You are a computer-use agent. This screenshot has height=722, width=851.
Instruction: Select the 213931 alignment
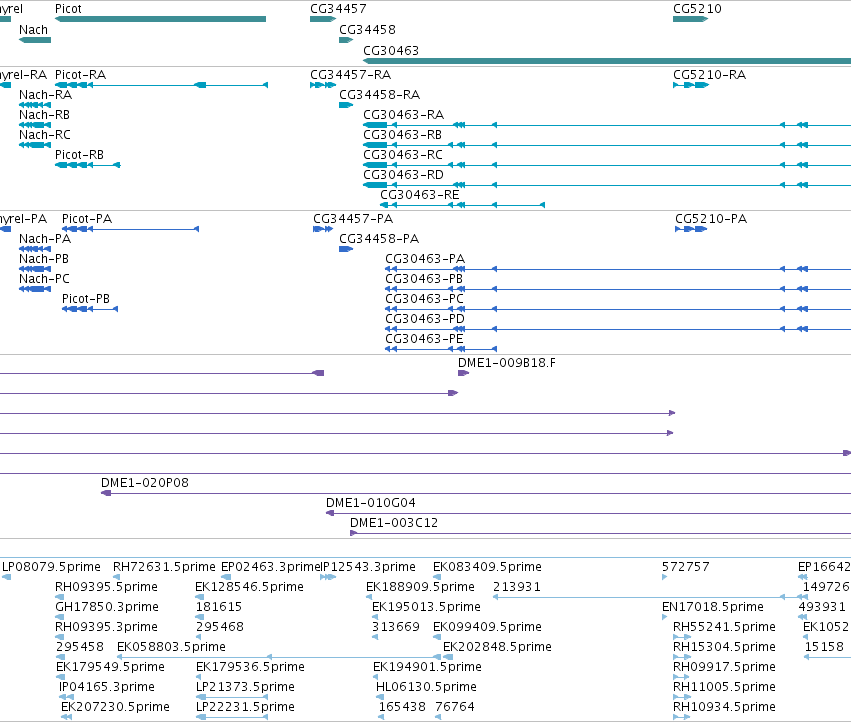650,597
